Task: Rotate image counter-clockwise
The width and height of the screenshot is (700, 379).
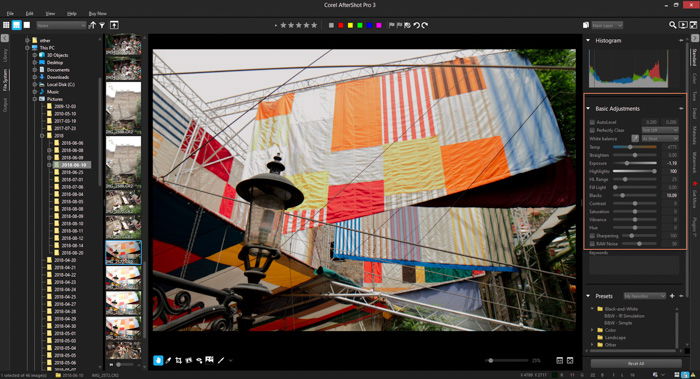Action: coord(416,25)
